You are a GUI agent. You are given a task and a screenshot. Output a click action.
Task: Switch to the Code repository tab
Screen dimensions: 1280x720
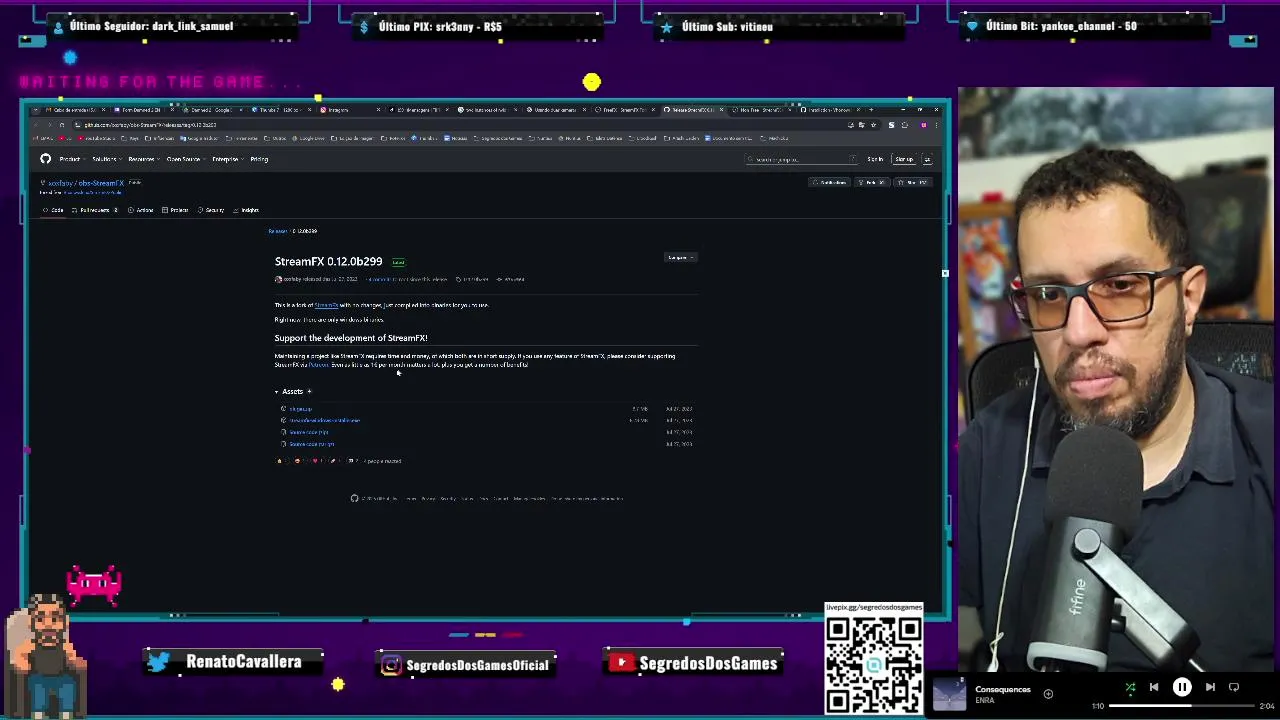53,210
